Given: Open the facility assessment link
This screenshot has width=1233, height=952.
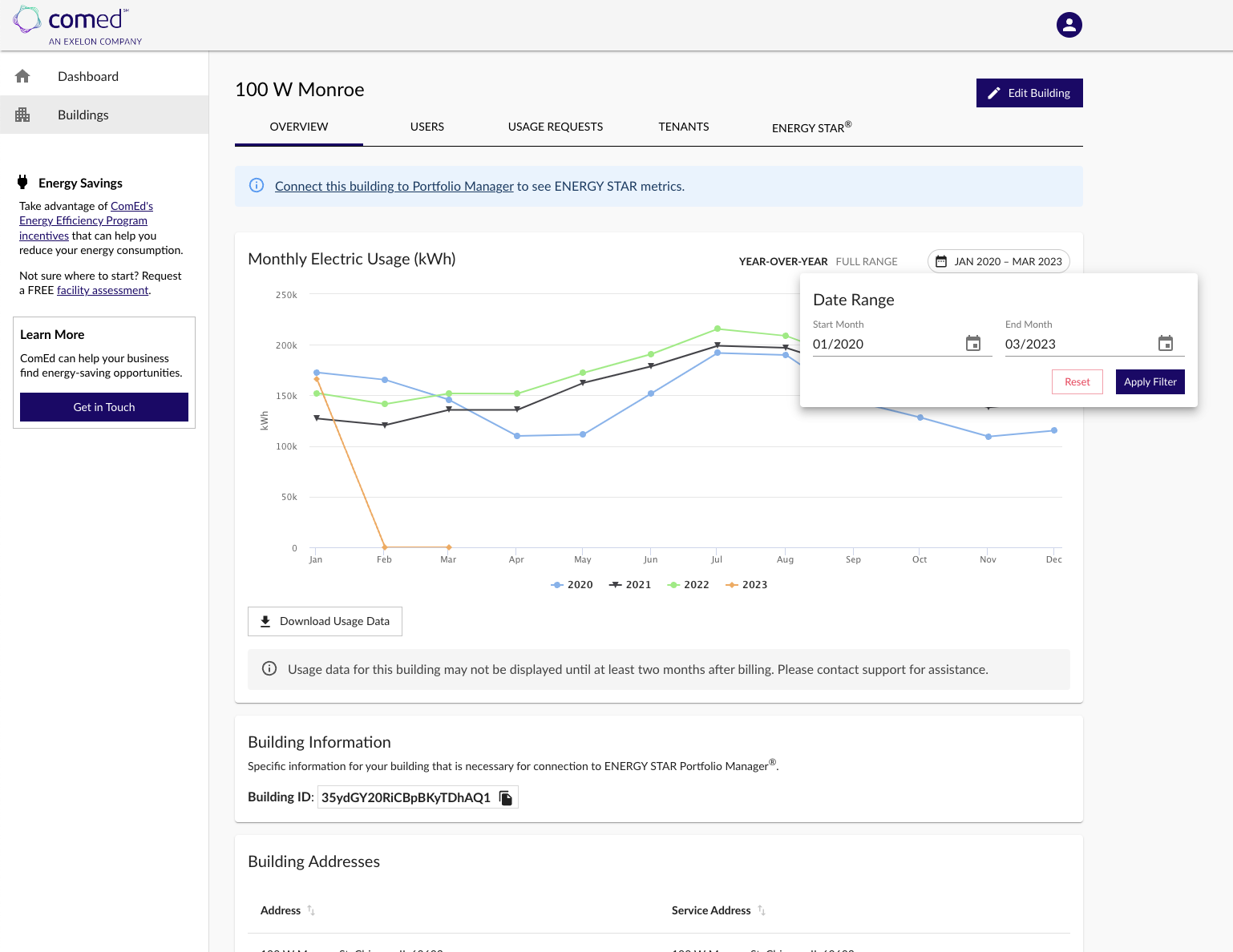Looking at the screenshot, I should [103, 290].
